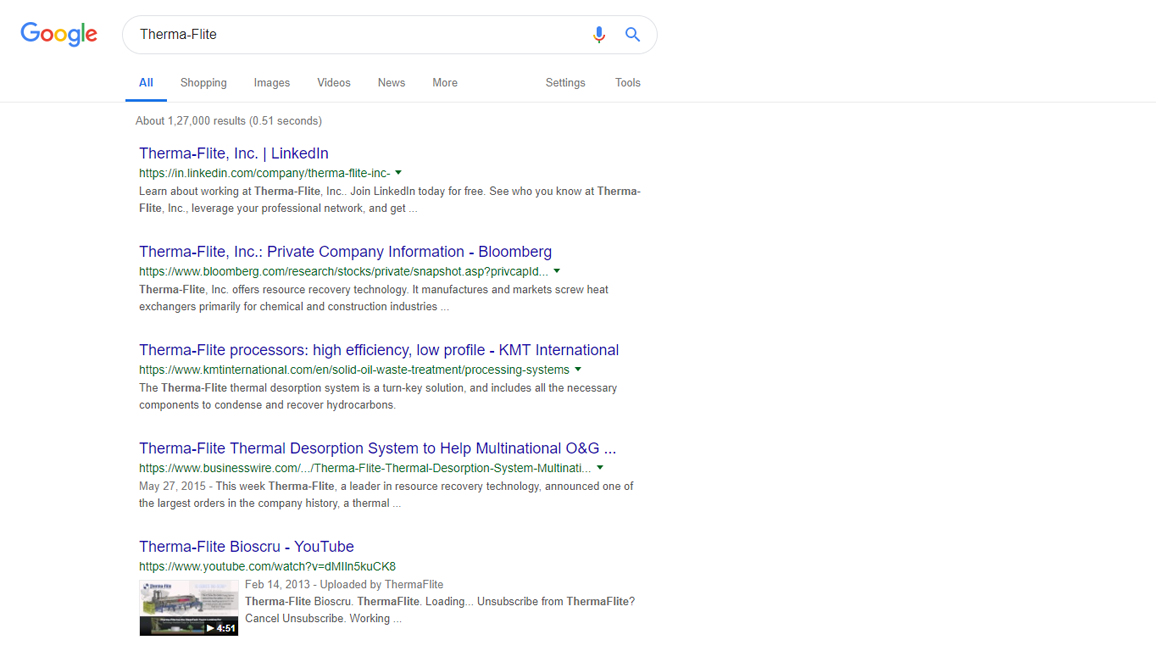Expand the LinkedIn result URL dropdown arrow
The image size is (1156, 651).
click(x=399, y=173)
